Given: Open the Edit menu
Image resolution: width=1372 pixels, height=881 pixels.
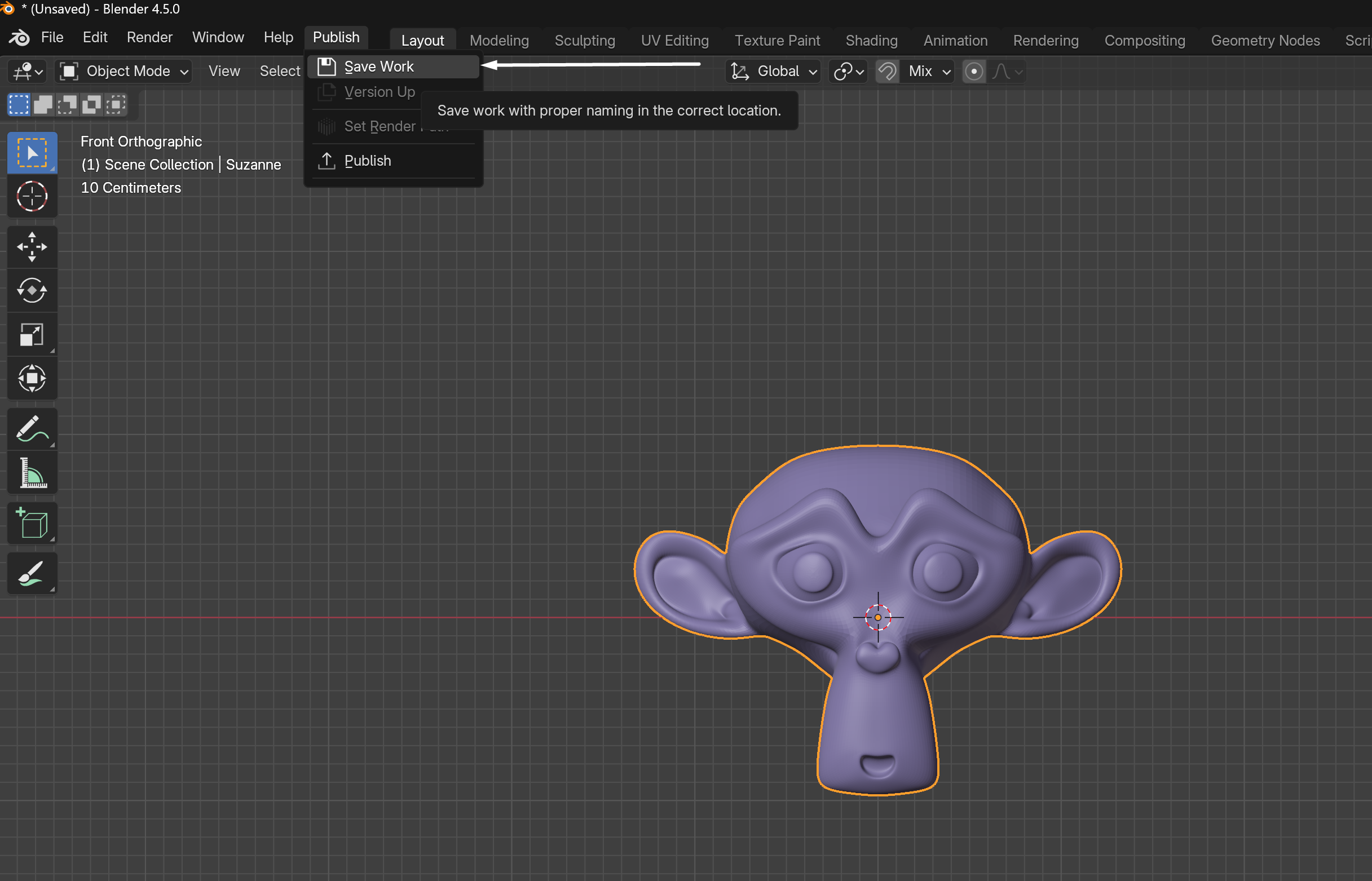Looking at the screenshot, I should tap(95, 38).
